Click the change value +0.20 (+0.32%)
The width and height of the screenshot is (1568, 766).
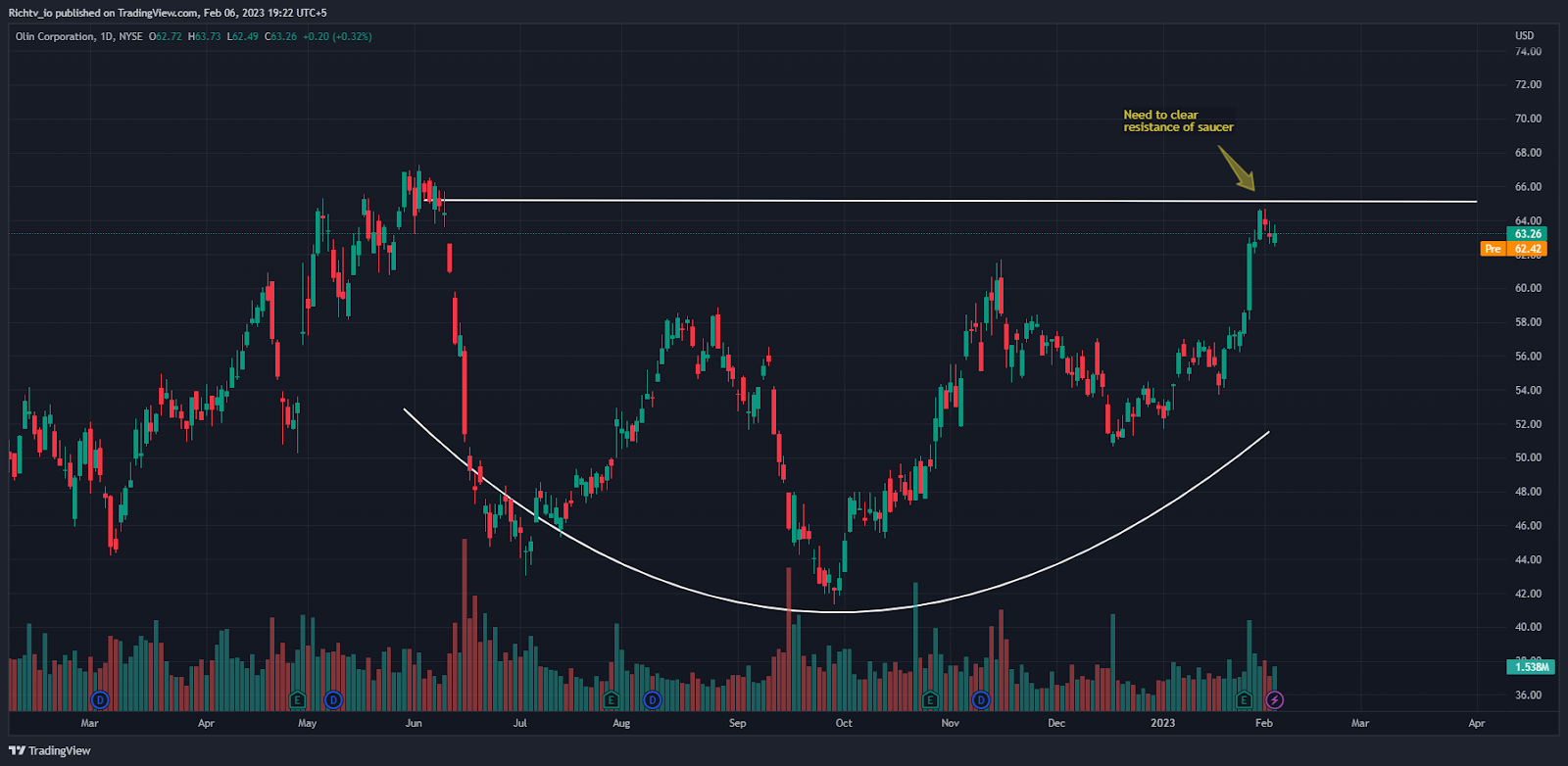point(337,36)
